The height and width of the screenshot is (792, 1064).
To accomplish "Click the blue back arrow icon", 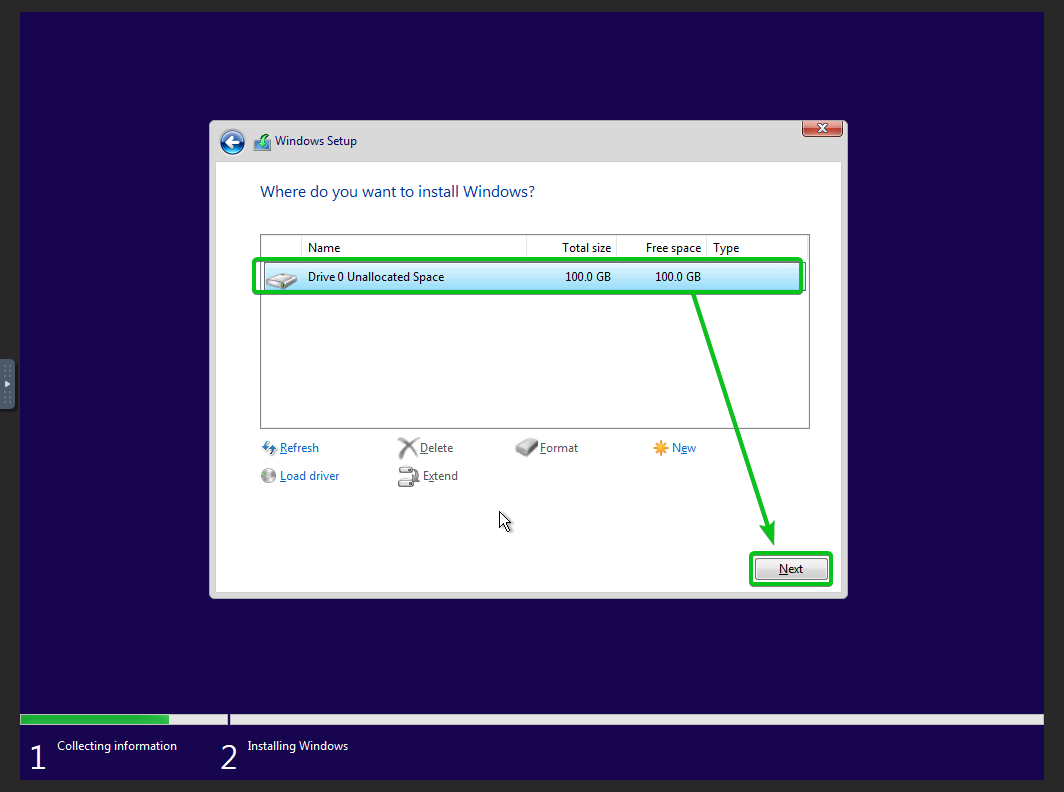I will tap(232, 142).
